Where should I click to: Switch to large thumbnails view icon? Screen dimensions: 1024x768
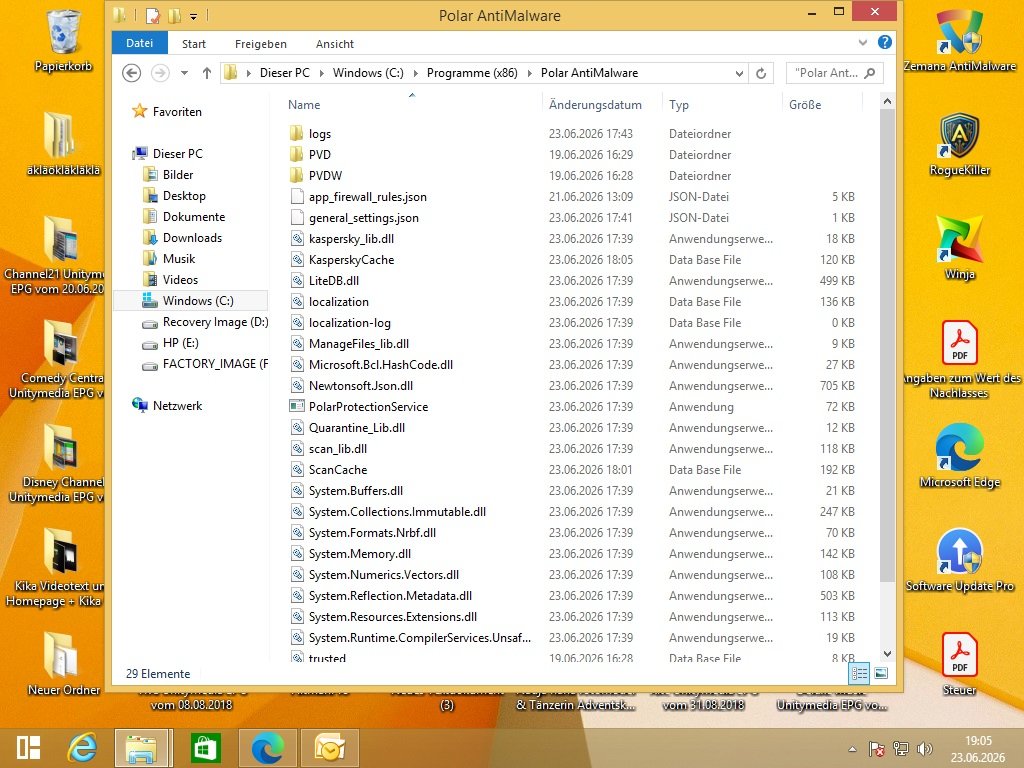[881, 673]
